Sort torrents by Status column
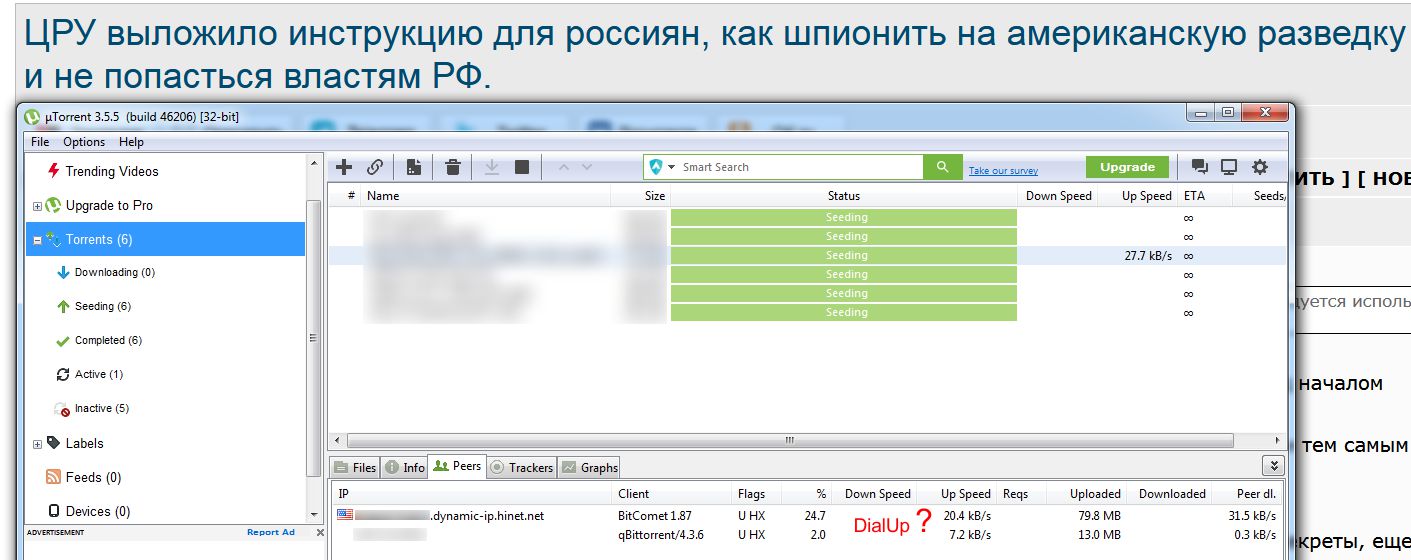The height and width of the screenshot is (560, 1411). pyautogui.click(x=844, y=196)
